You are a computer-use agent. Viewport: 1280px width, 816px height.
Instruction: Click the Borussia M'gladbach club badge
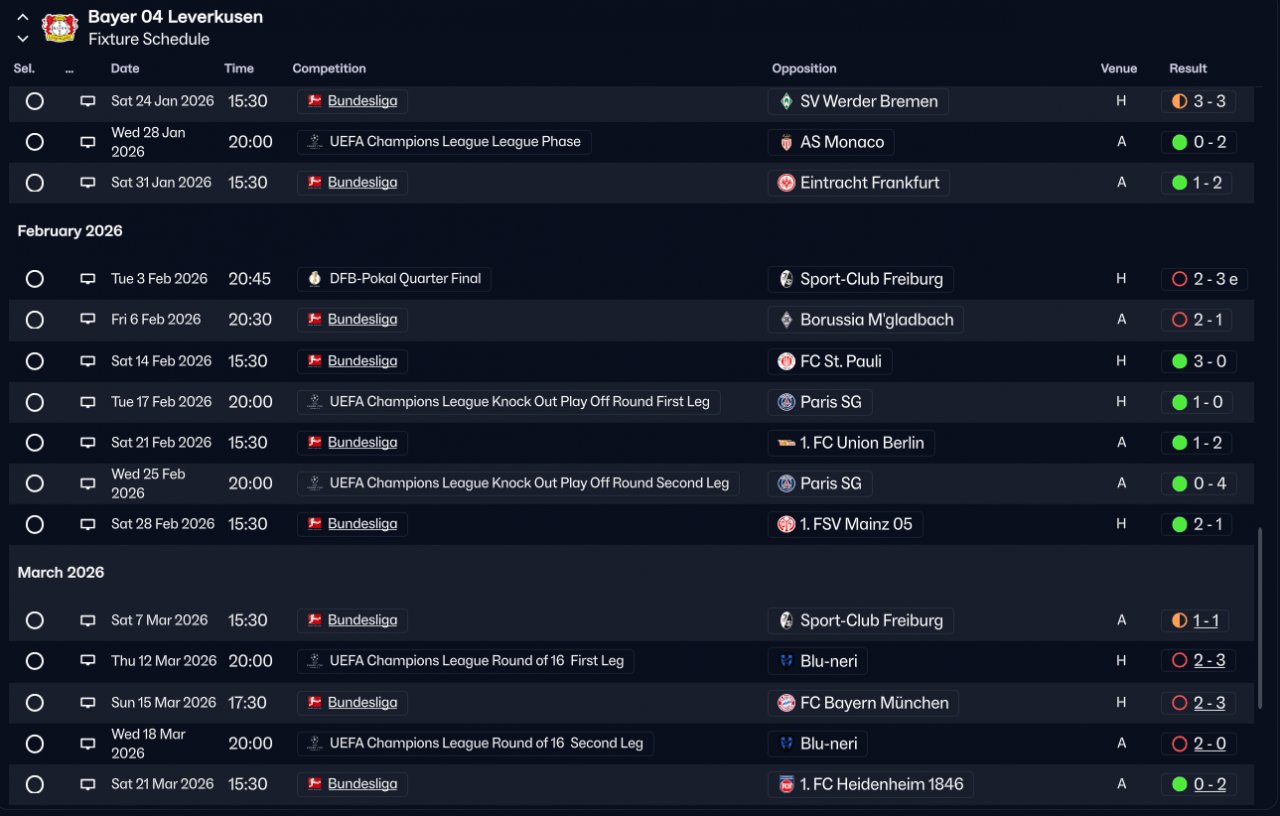click(787, 320)
